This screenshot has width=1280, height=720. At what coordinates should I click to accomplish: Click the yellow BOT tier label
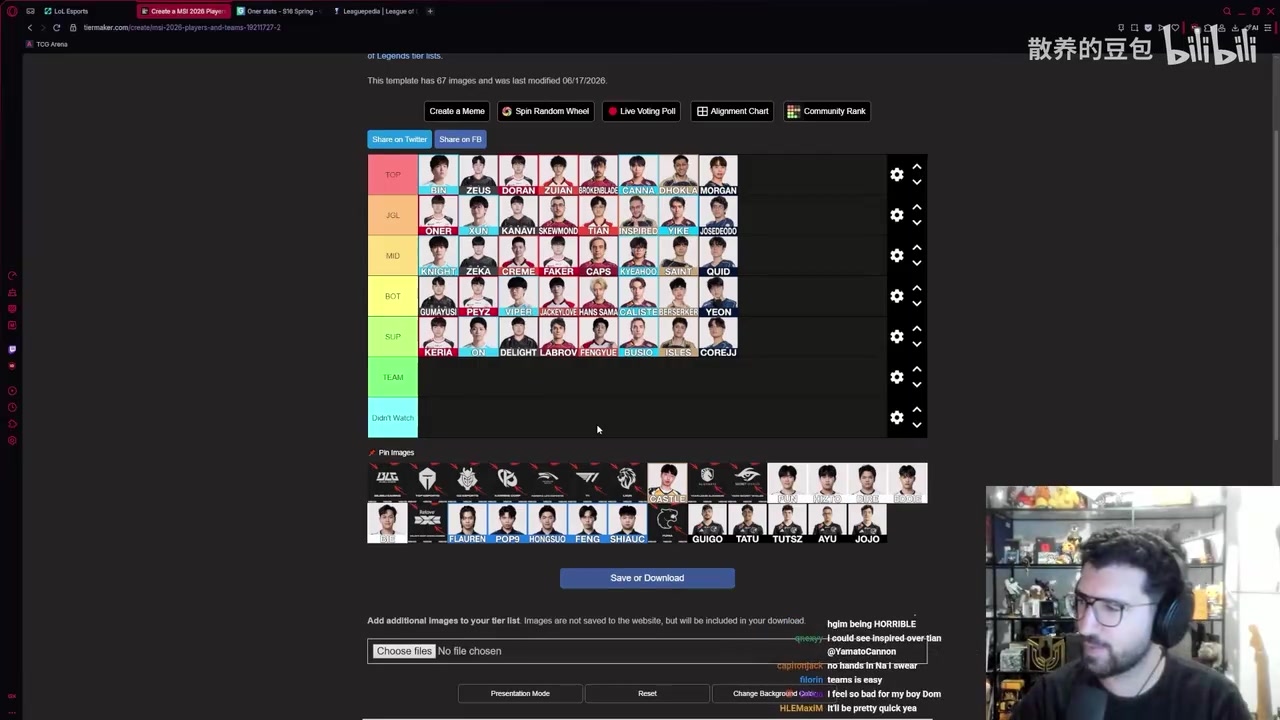tap(393, 296)
